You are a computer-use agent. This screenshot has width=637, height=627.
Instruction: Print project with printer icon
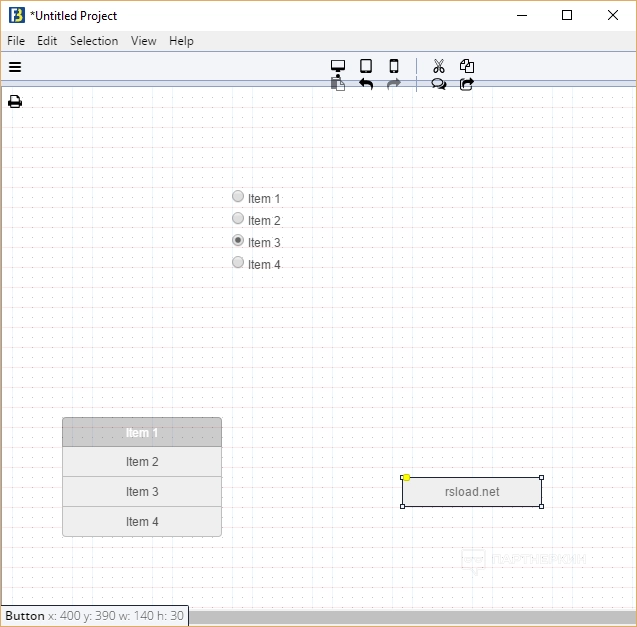(15, 102)
